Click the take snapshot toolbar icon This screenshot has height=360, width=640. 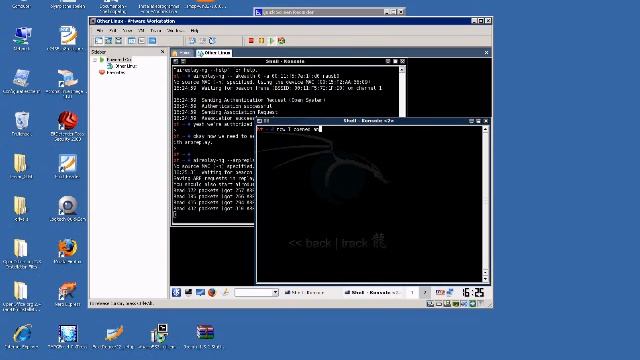click(x=192, y=40)
